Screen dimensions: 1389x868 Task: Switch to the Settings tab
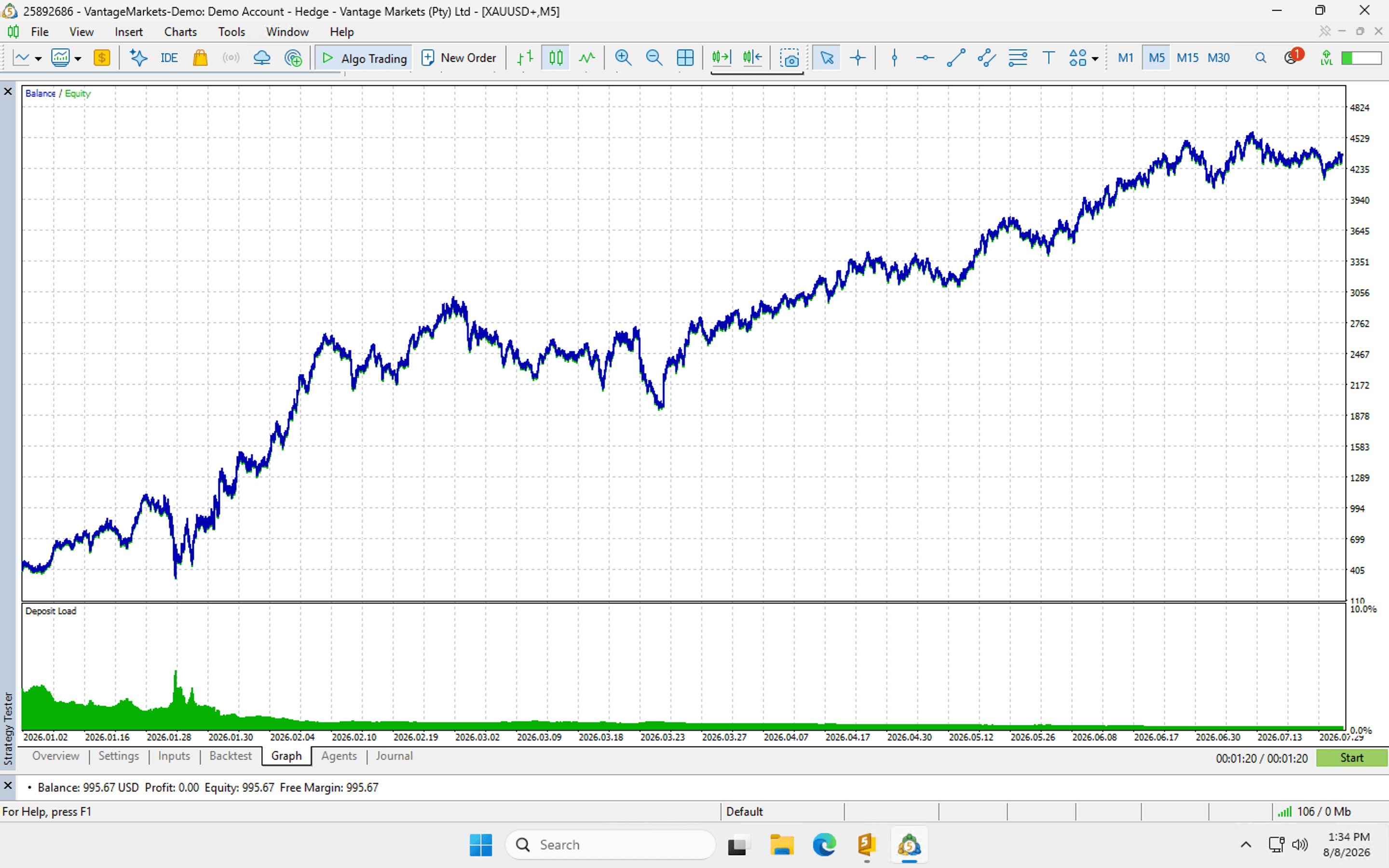coord(118,756)
